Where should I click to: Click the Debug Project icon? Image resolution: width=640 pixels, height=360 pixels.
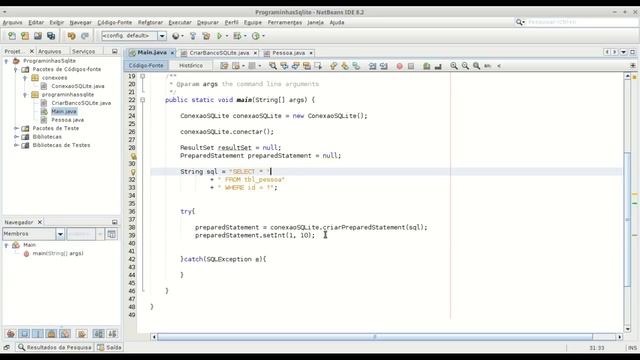(237, 36)
